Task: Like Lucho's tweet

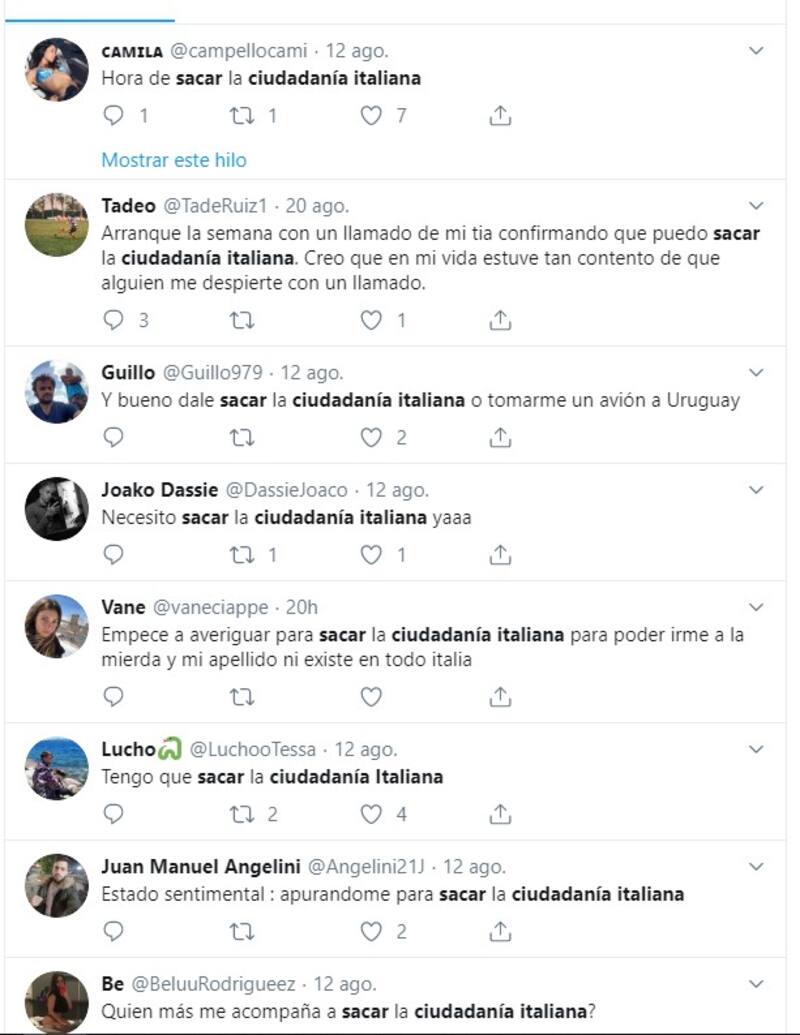Action: [371, 814]
